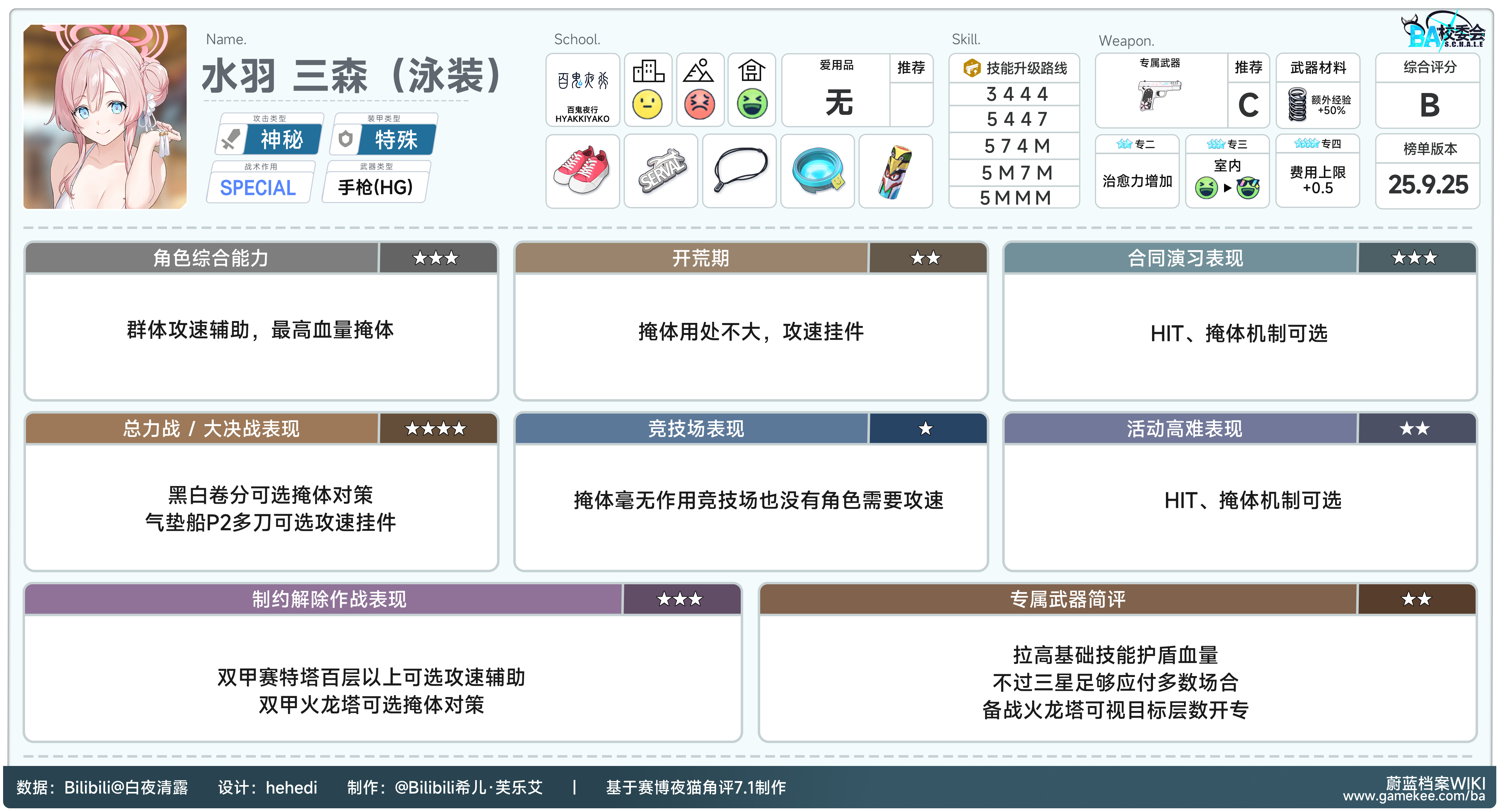This screenshot has height=812, width=1500.
Task: Click the urban terrain neutral face icon
Action: pyautogui.click(x=647, y=105)
